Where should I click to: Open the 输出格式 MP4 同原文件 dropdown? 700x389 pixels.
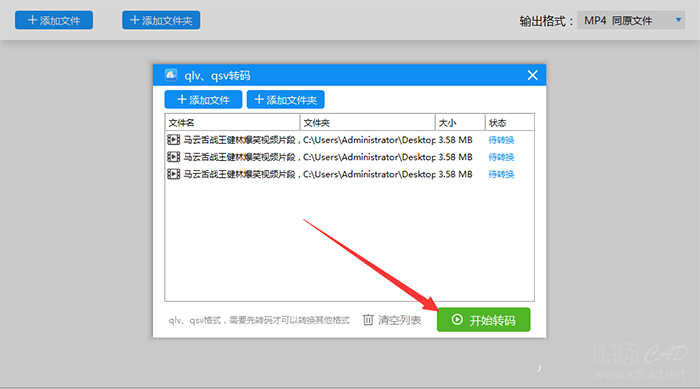(x=630, y=21)
